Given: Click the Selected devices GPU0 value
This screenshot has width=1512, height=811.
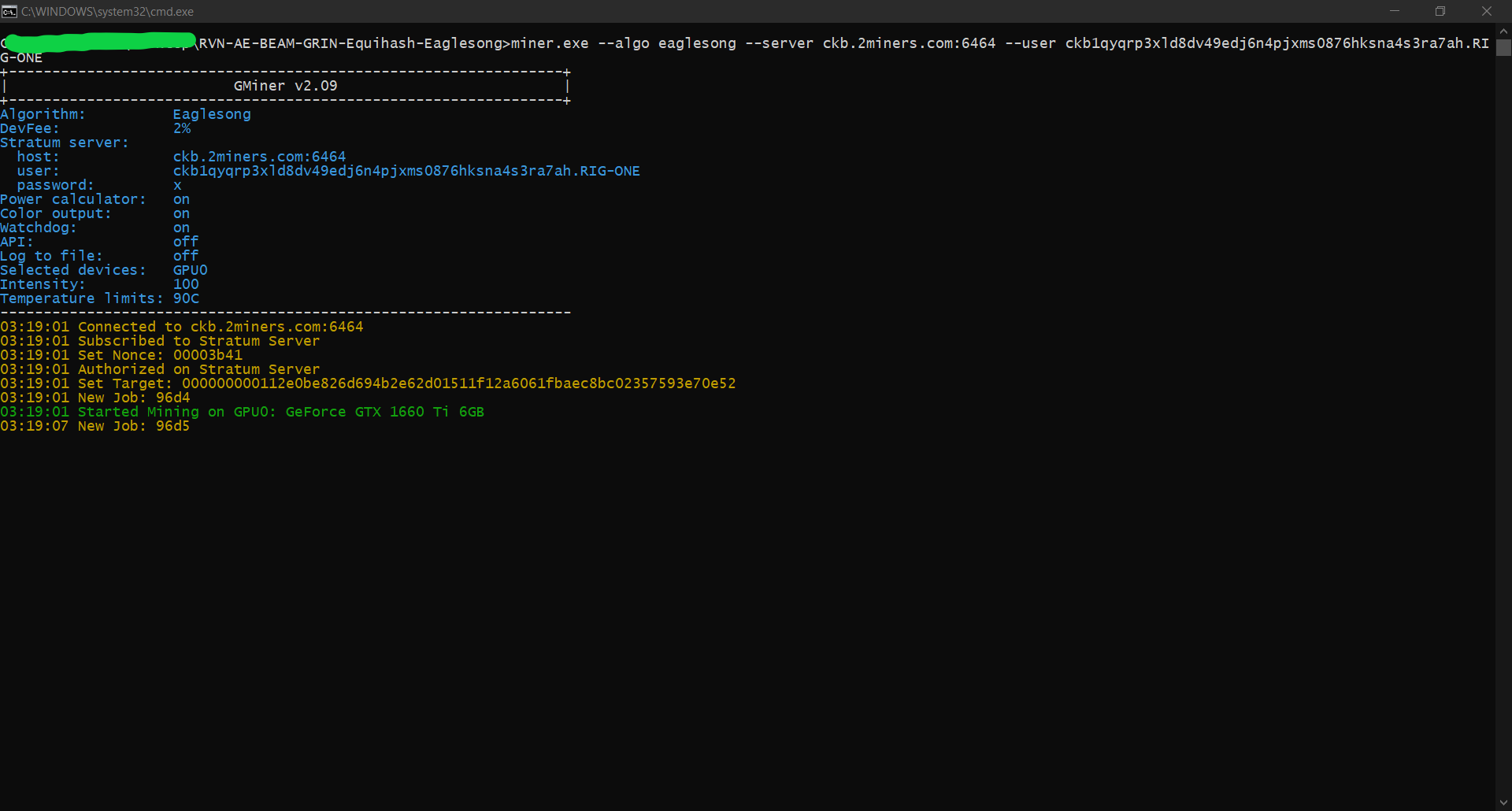Looking at the screenshot, I should (x=190, y=270).
